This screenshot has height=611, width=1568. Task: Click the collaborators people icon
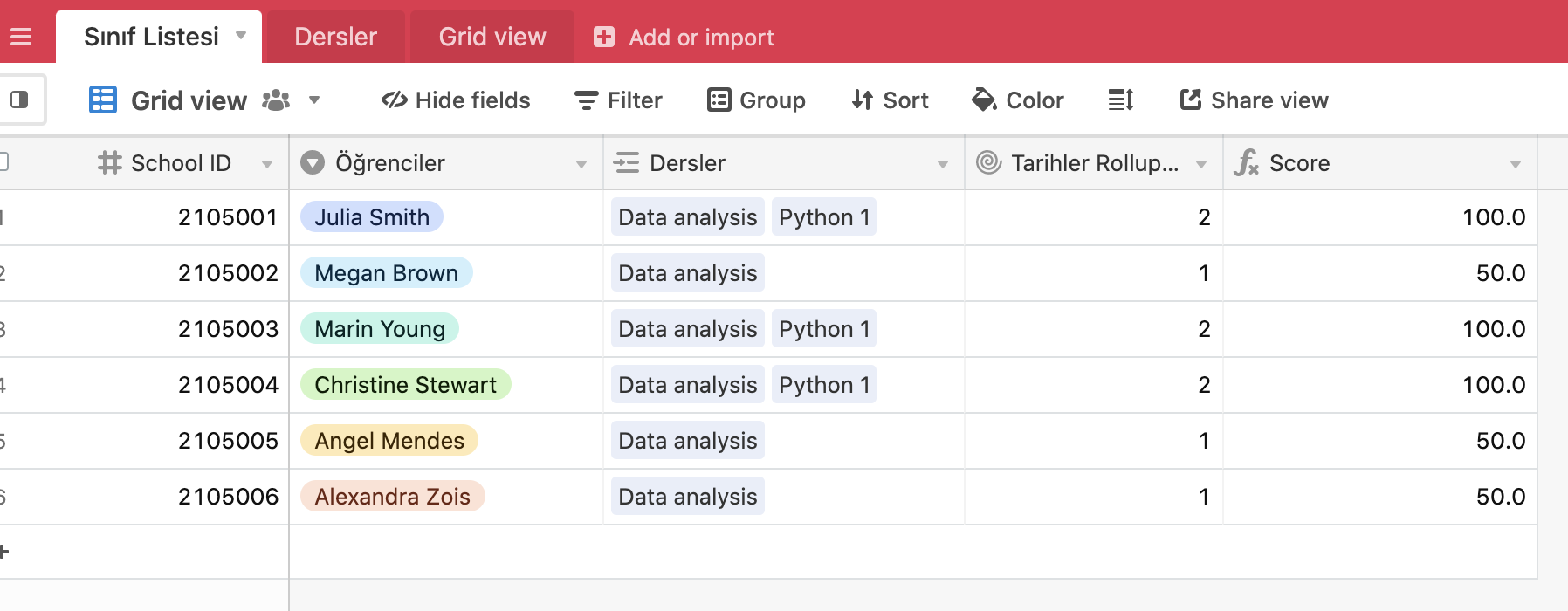point(276,100)
